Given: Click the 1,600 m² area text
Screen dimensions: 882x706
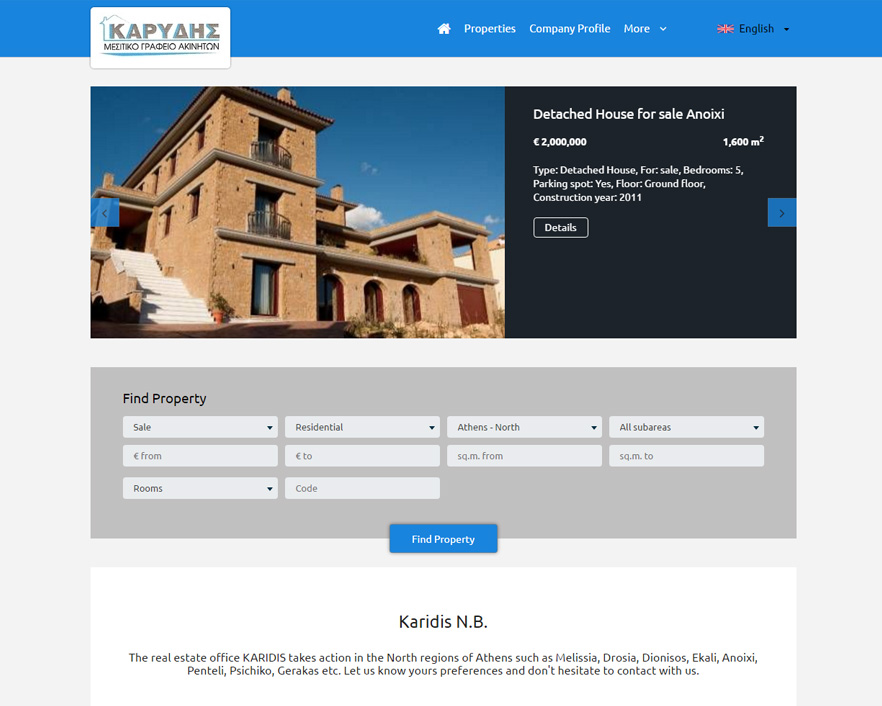Looking at the screenshot, I should tap(743, 141).
